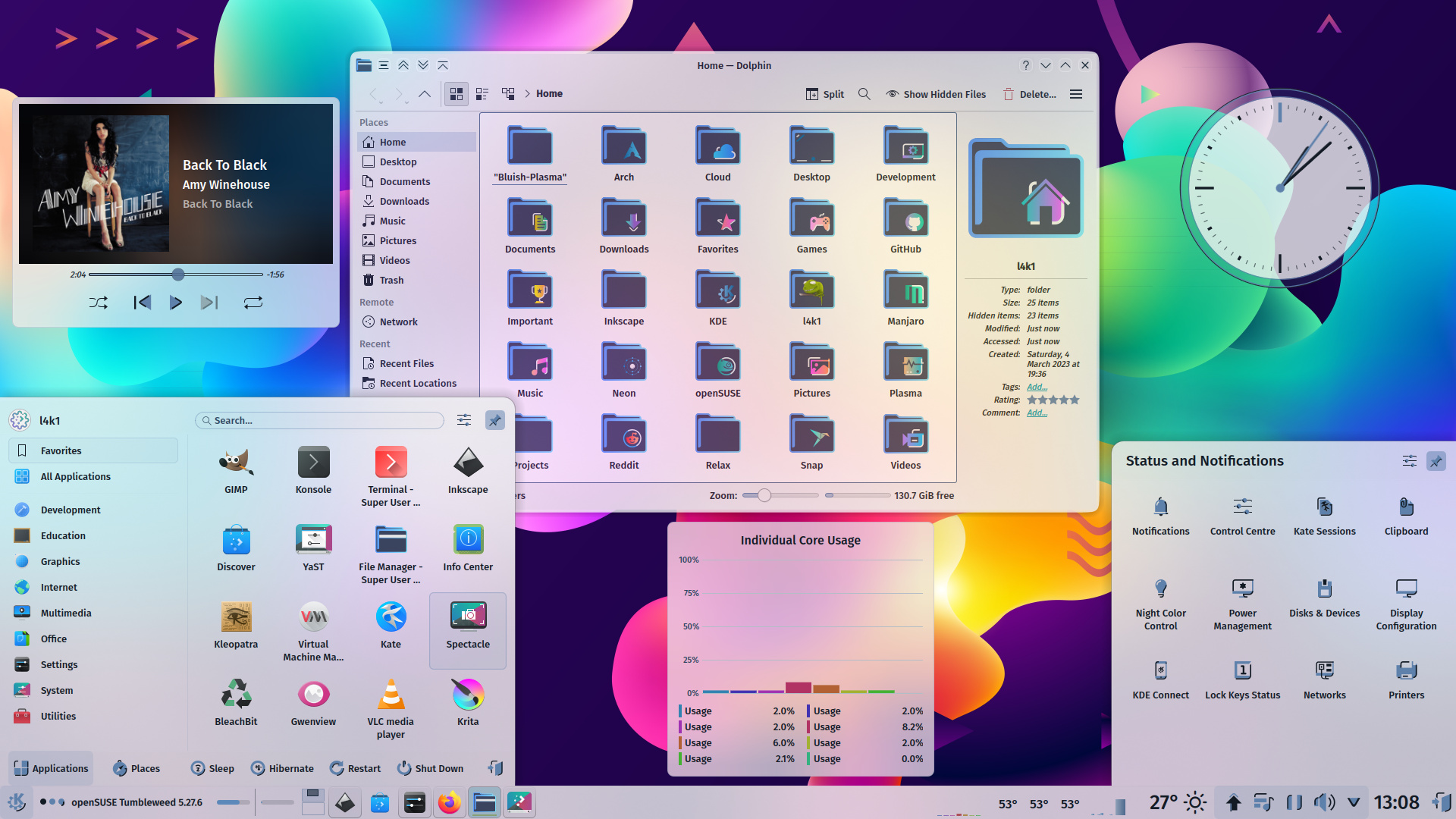Expand the Dolphin forward history dropdown
This screenshot has width=1456, height=819.
407,103
